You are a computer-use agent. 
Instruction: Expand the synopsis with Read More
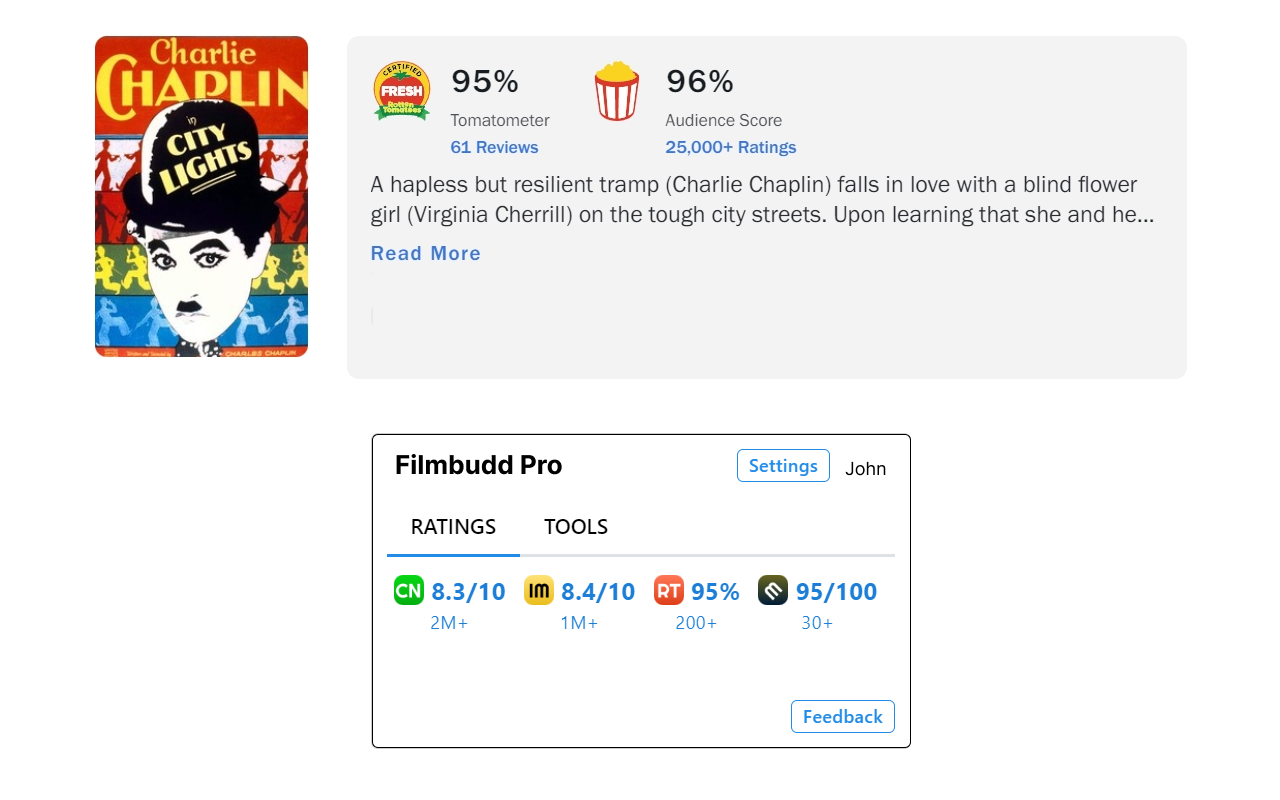point(425,253)
